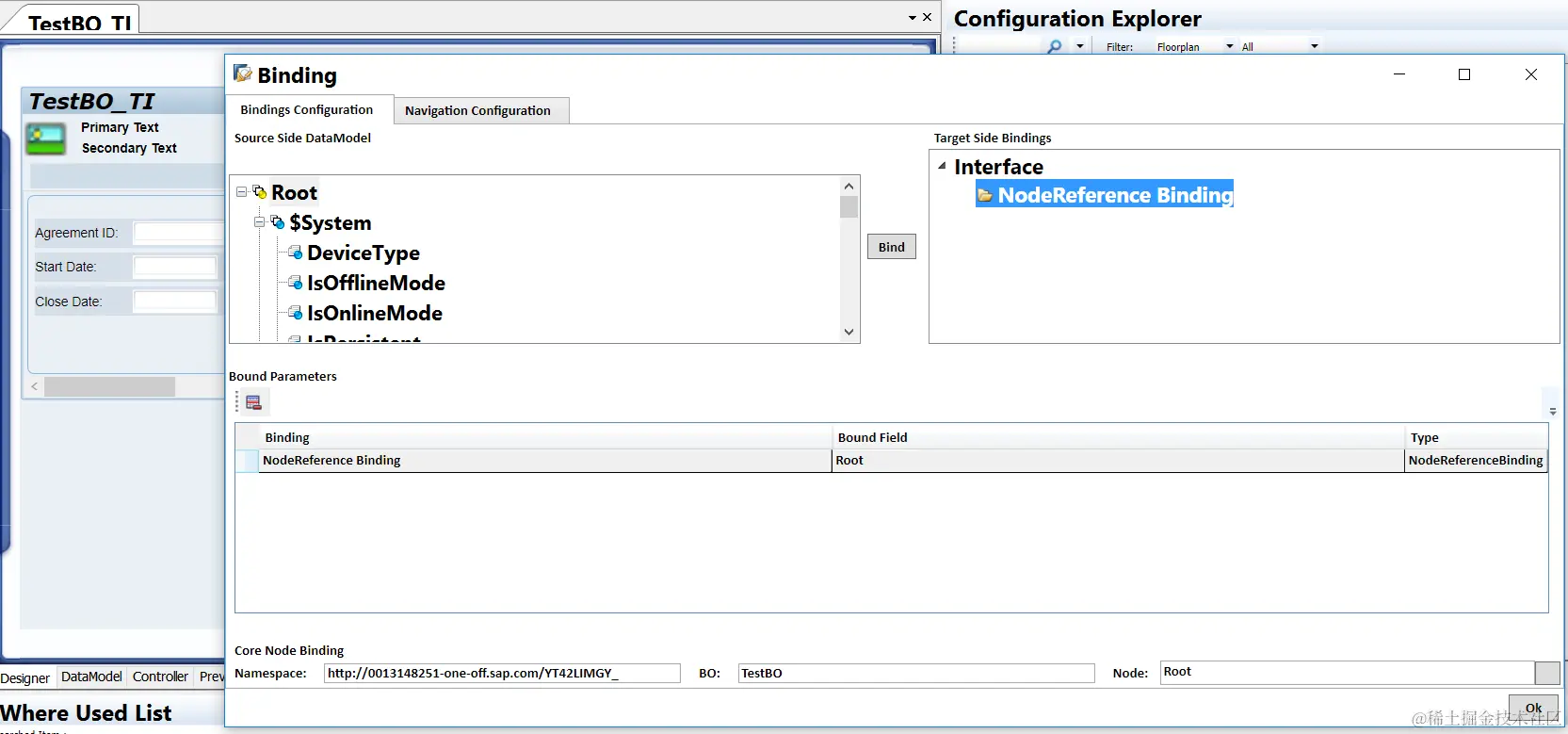
Task: Click the Primary Text label in designer
Action: click(120, 127)
